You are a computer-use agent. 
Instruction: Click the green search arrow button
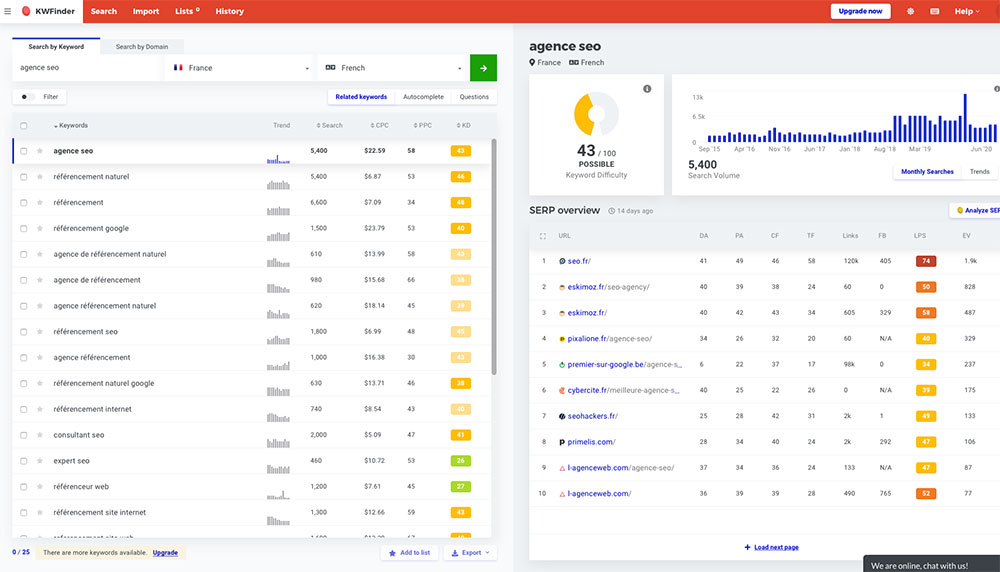coord(483,68)
